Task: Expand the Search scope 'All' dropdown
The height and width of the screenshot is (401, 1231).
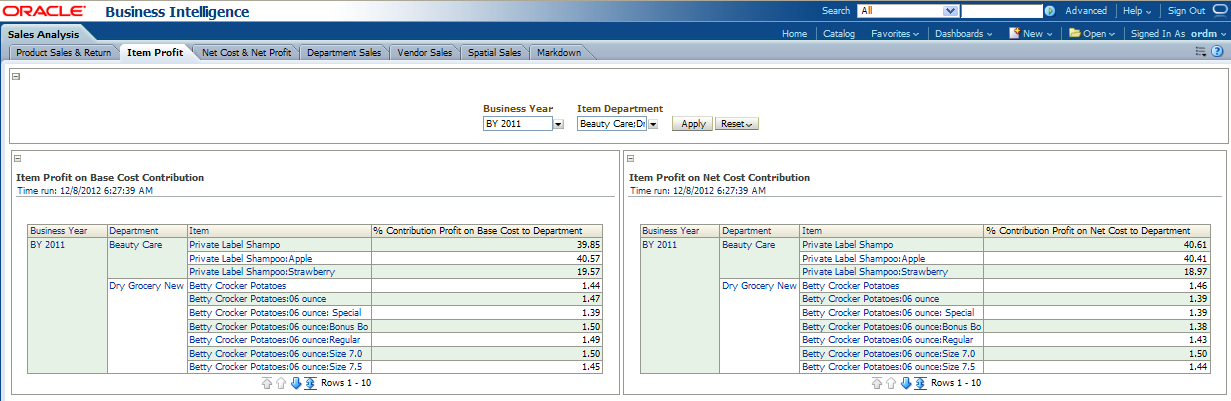Action: point(950,11)
